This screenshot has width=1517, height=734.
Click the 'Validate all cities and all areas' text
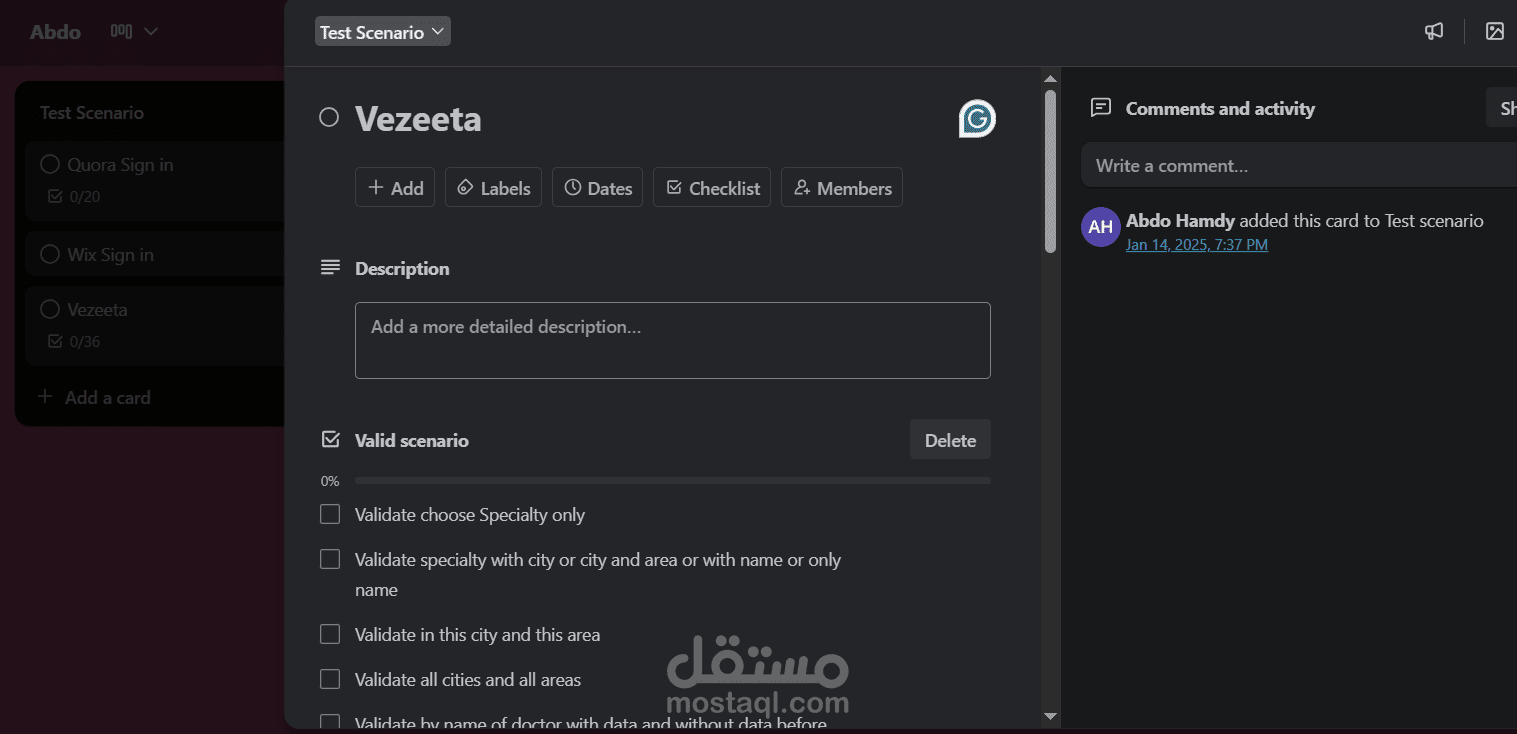468,680
